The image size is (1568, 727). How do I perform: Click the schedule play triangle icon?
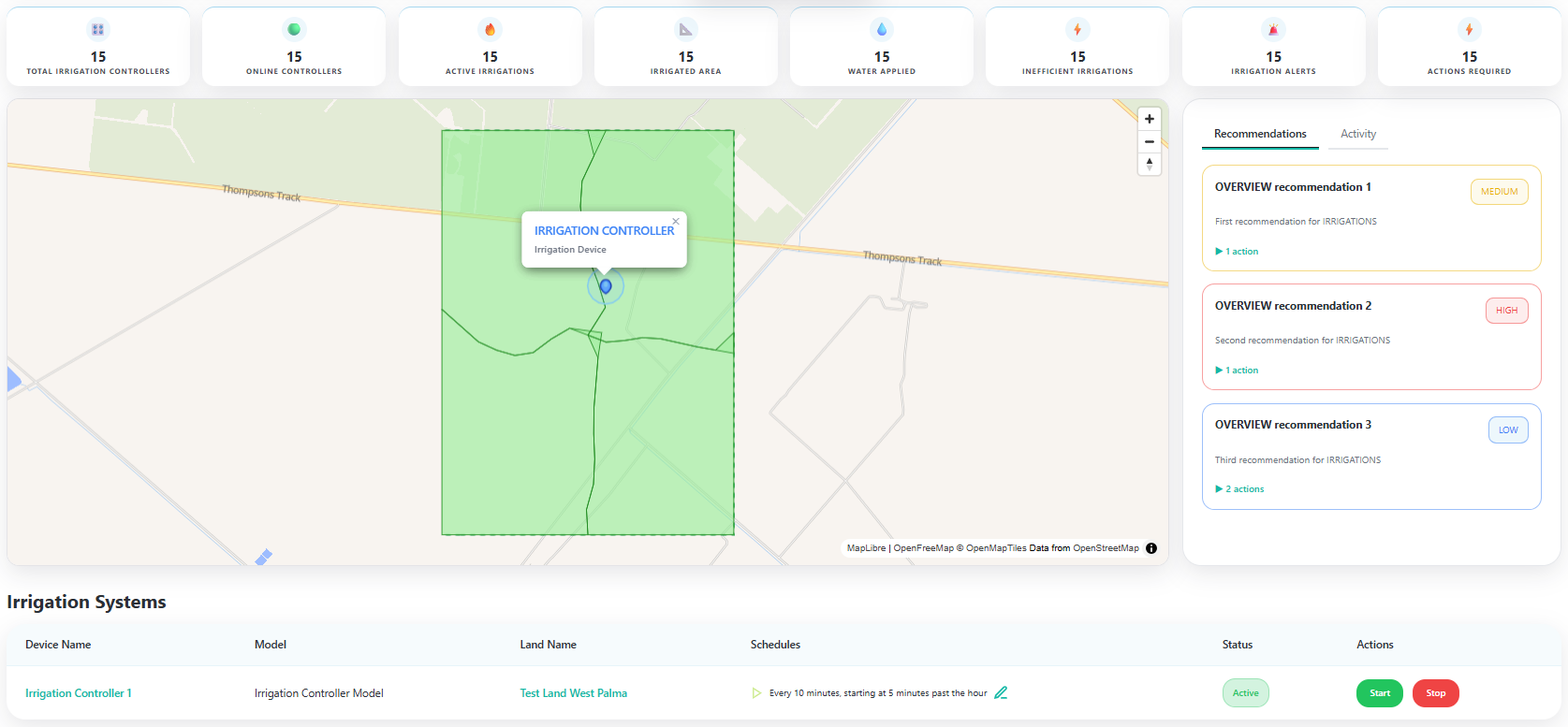tap(756, 693)
